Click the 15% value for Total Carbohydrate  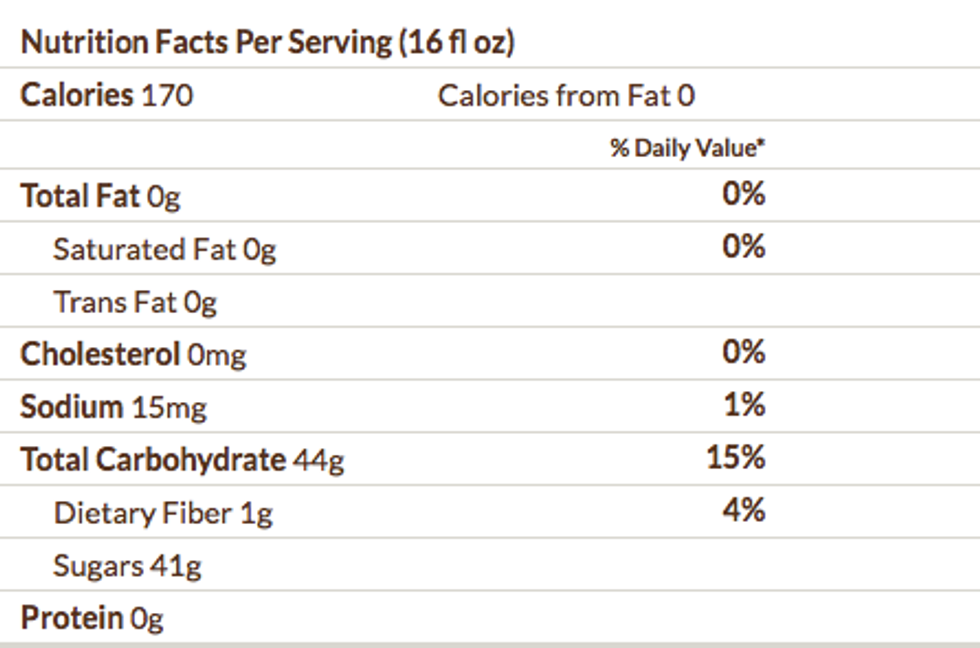[736, 458]
